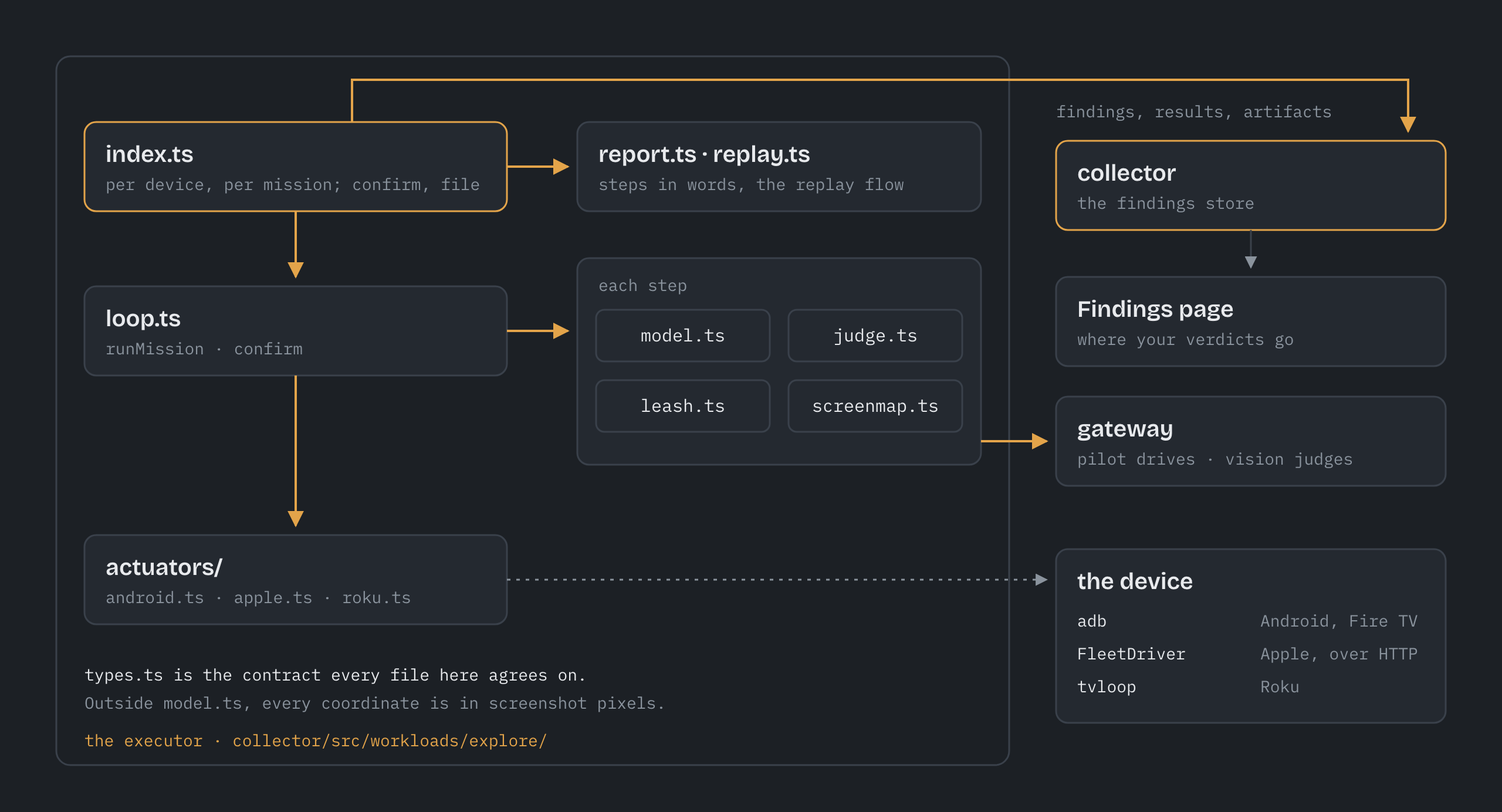Image resolution: width=1502 pixels, height=812 pixels.
Task: Click the loop.ts node
Action: click(296, 331)
